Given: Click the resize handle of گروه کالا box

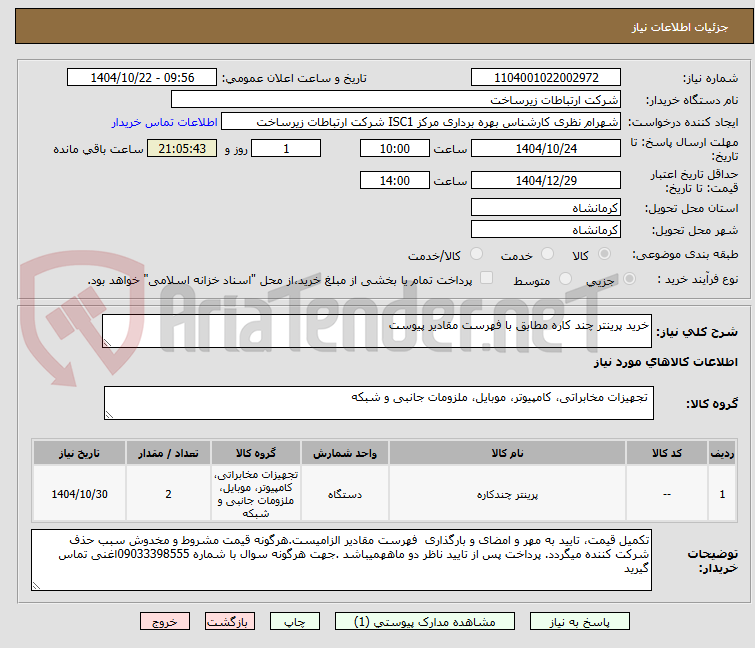Looking at the screenshot, I should [109, 415].
